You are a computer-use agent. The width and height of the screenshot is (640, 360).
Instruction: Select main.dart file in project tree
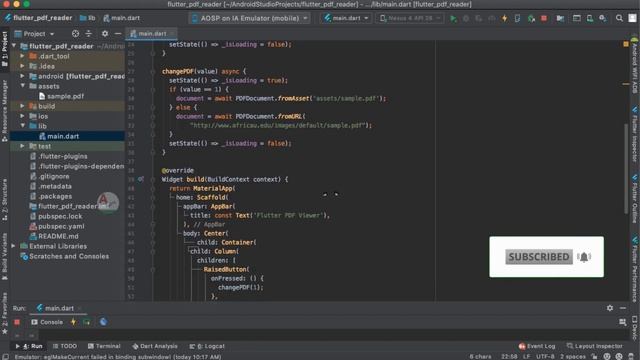(x=59, y=136)
